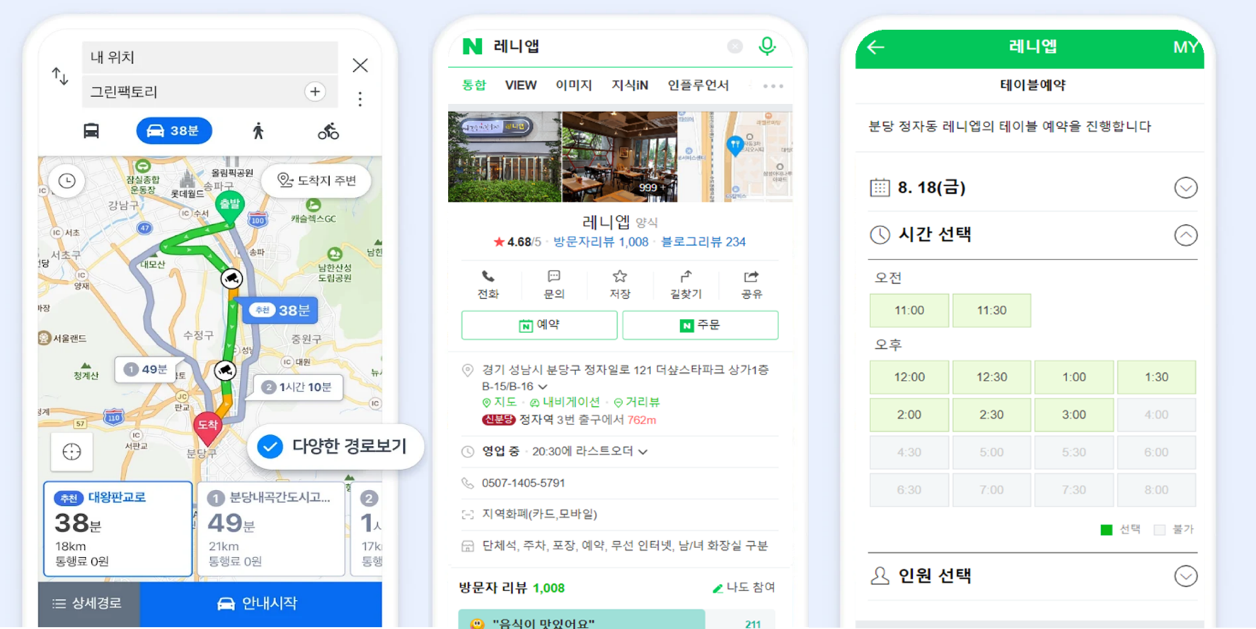Expand the 8. 18(금) date section
Viewport: 1256px width, 629px height.
(1186, 188)
